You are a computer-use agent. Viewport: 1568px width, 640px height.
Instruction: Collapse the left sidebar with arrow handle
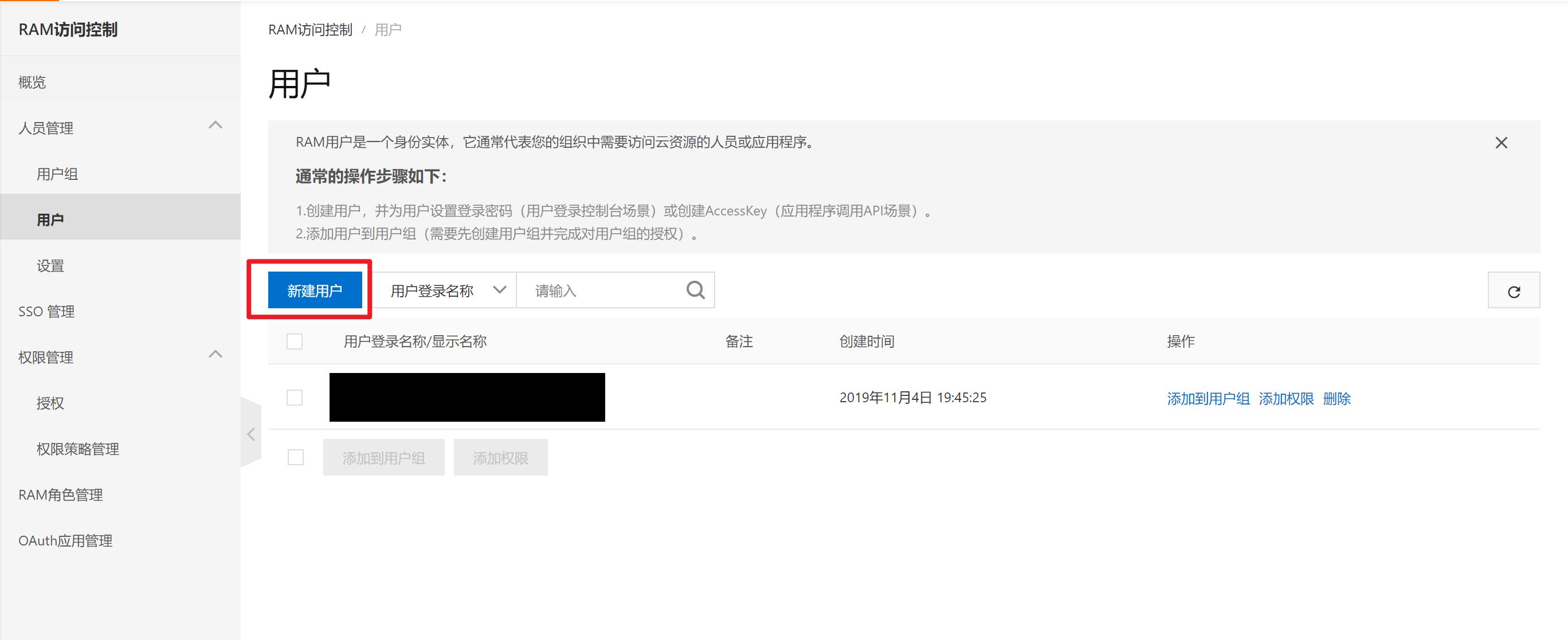pyautogui.click(x=251, y=434)
